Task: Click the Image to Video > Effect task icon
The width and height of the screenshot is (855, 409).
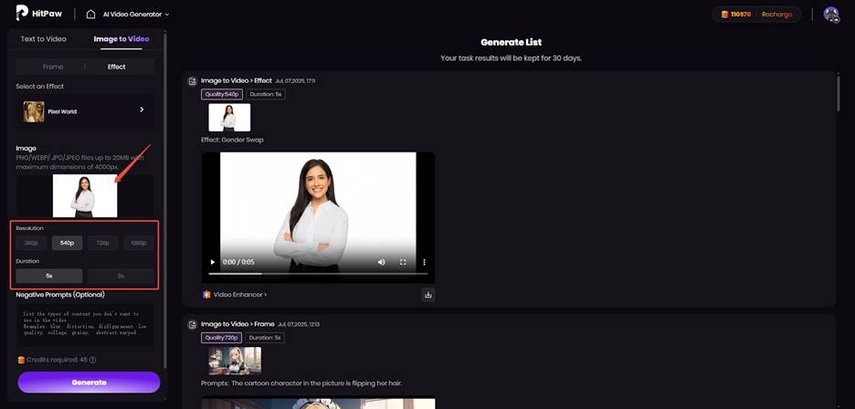Action: pos(192,81)
